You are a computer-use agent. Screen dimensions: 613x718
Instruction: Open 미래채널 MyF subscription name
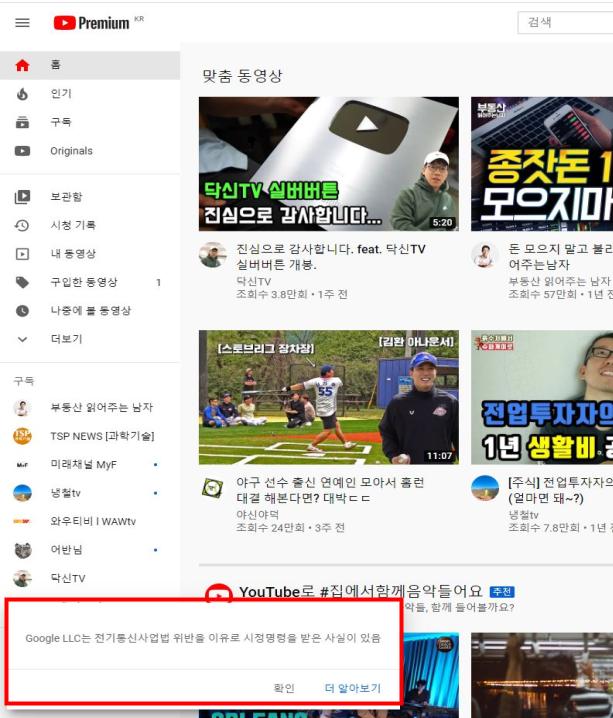coord(83,464)
